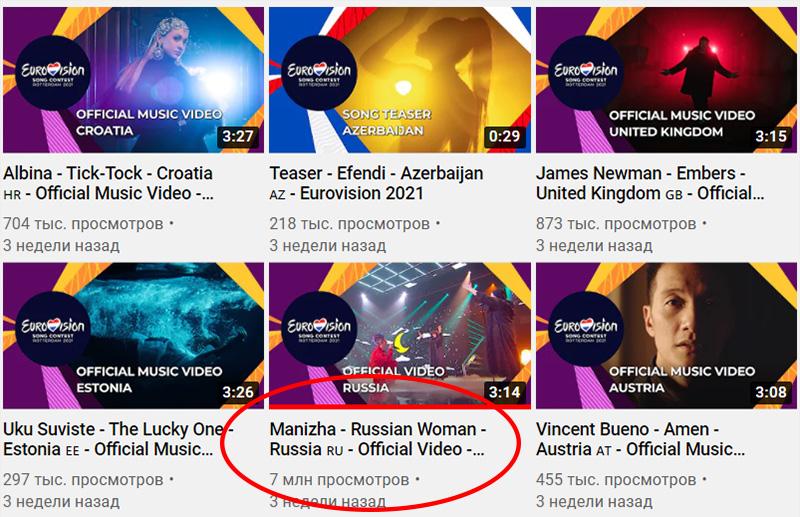Open the Croatia official music video thumbnail
Image resolution: width=800 pixels, height=517 pixels.
pyautogui.click(x=134, y=80)
